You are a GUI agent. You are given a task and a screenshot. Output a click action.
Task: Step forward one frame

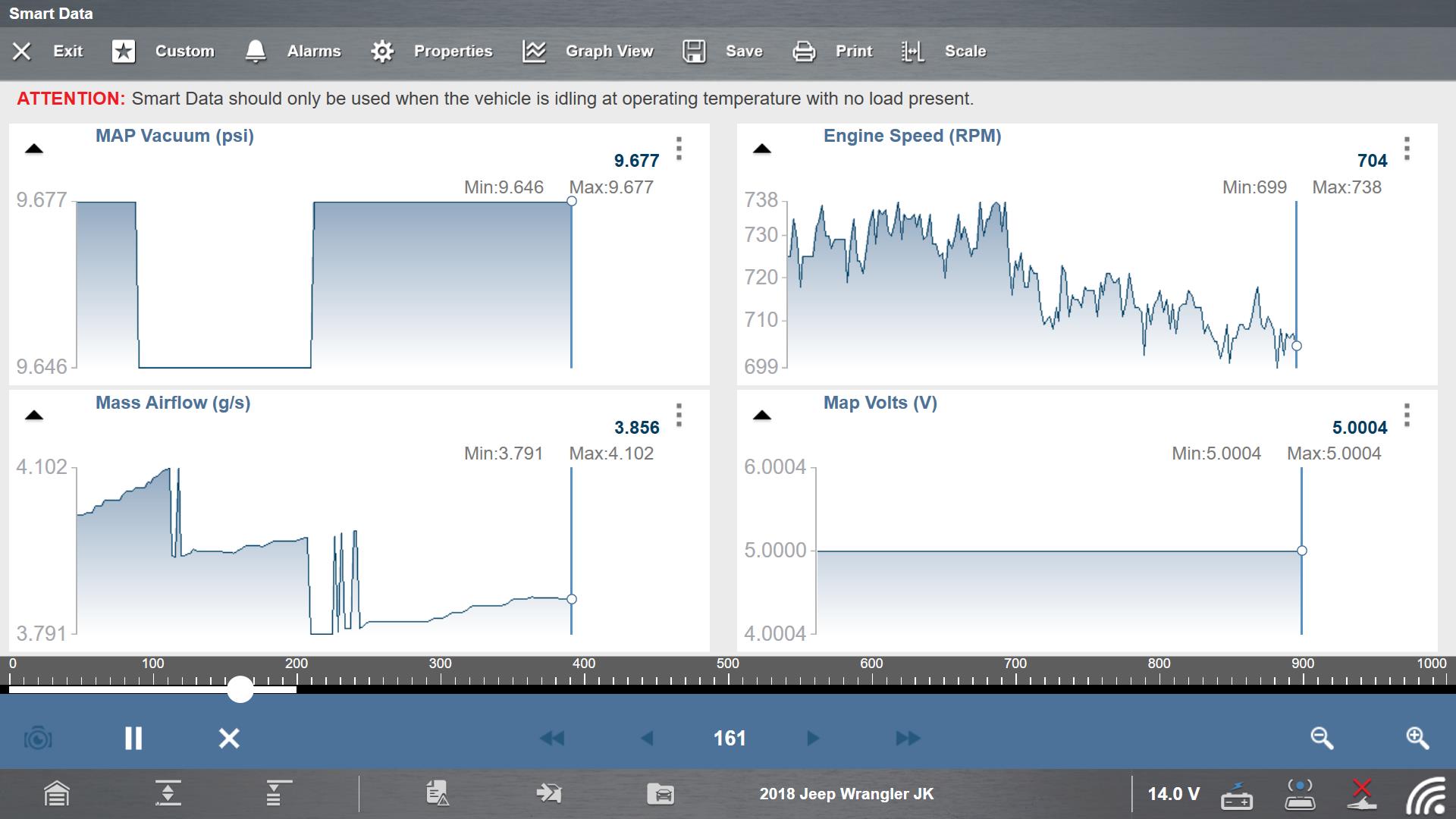(x=812, y=738)
